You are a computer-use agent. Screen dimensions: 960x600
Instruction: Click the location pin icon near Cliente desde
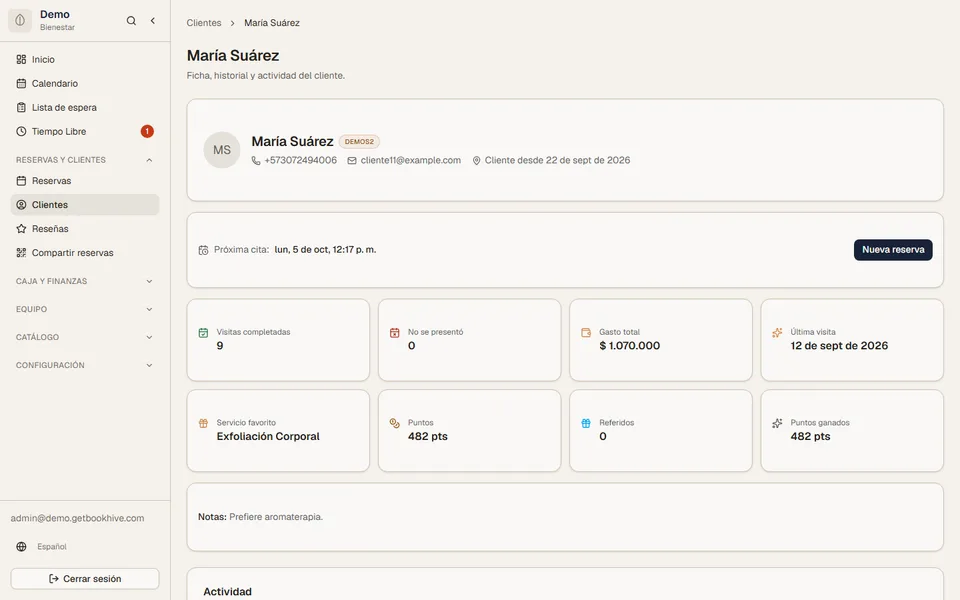click(x=476, y=160)
